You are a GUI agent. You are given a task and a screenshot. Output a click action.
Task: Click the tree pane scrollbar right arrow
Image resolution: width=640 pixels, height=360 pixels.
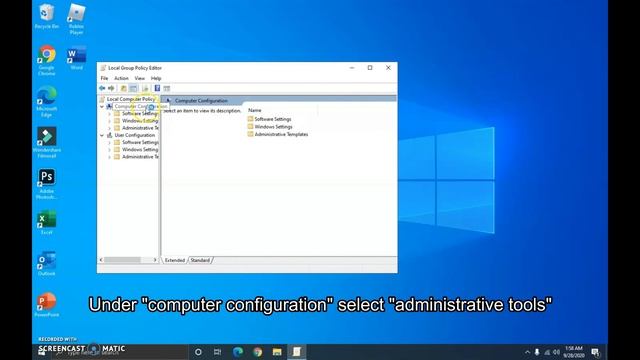click(x=155, y=260)
